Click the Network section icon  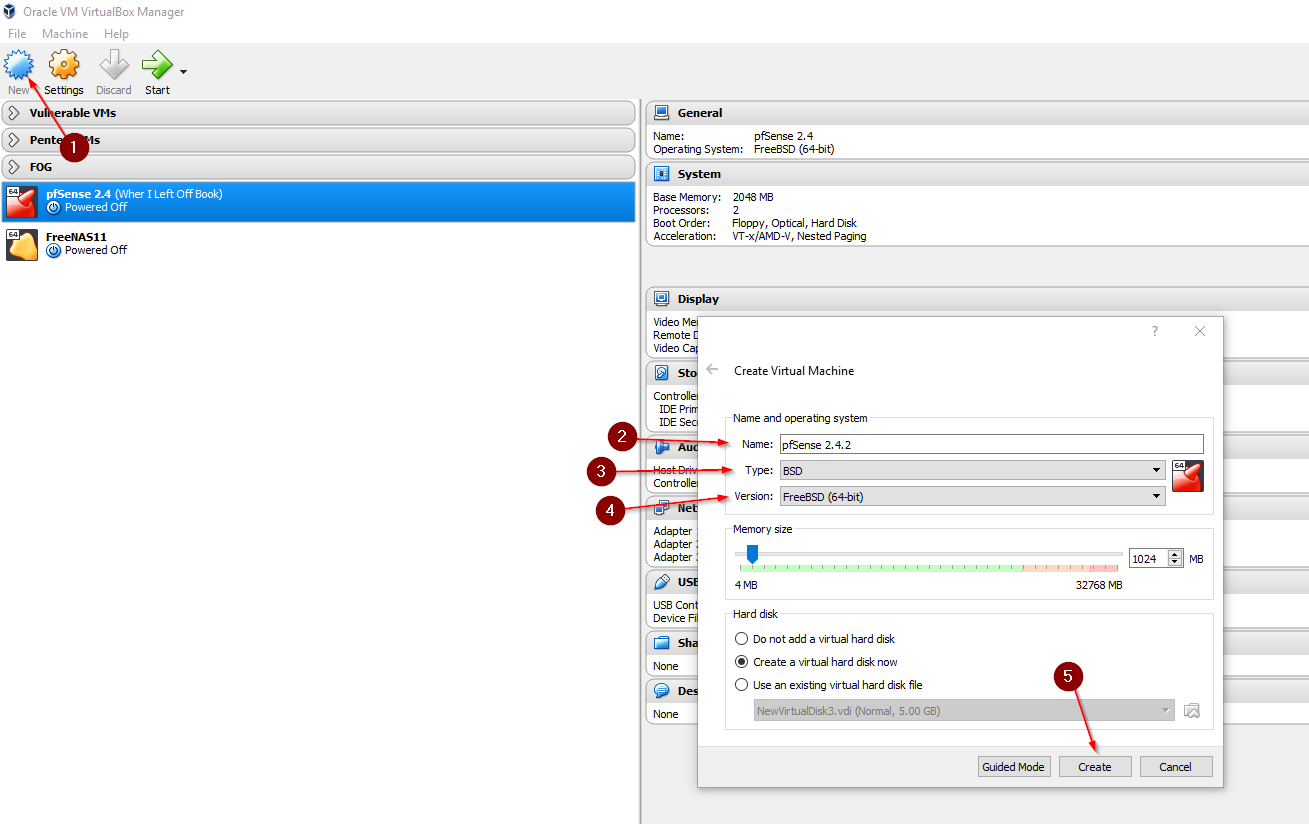click(662, 508)
